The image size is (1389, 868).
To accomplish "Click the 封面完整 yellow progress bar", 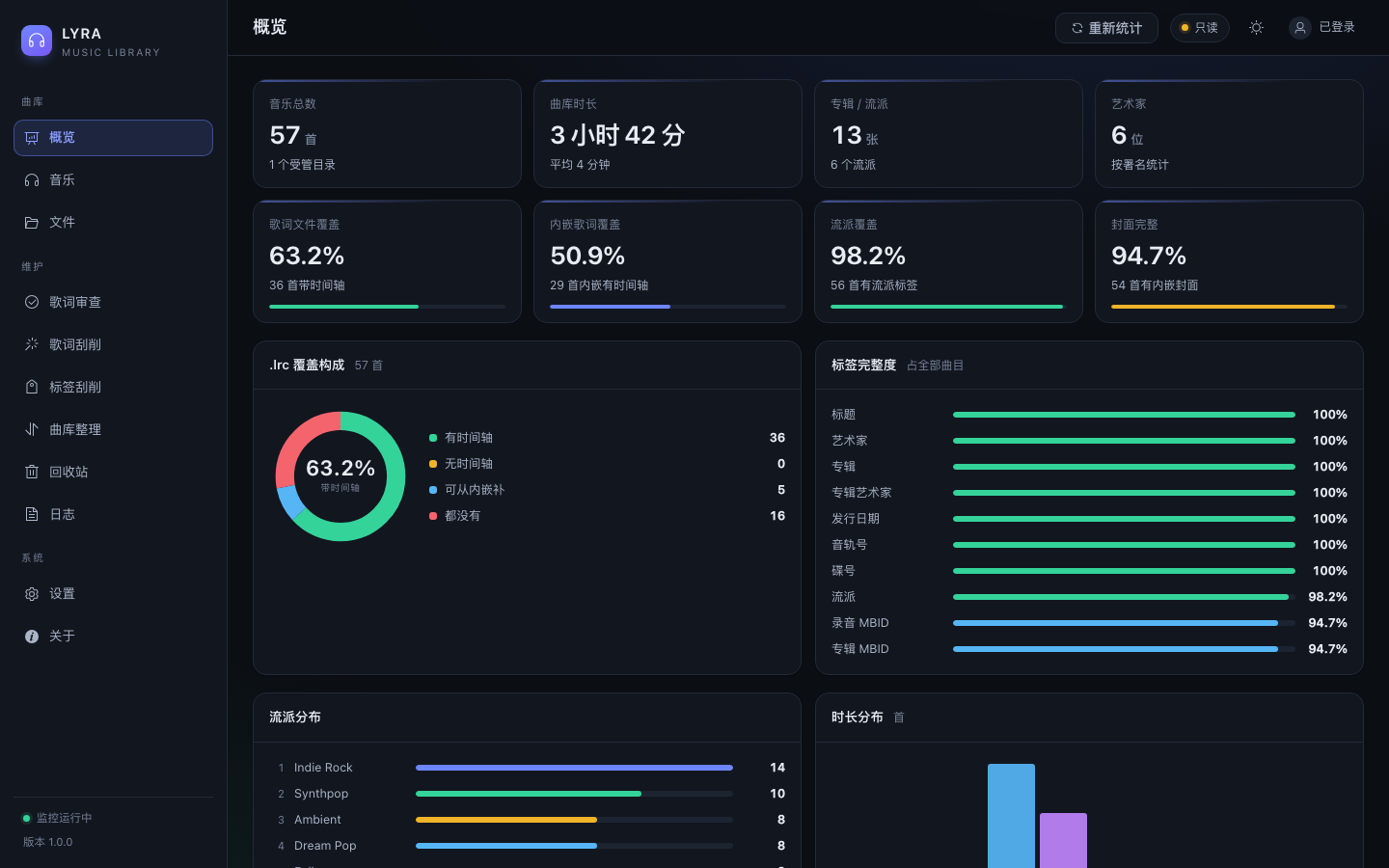I will tap(1229, 307).
